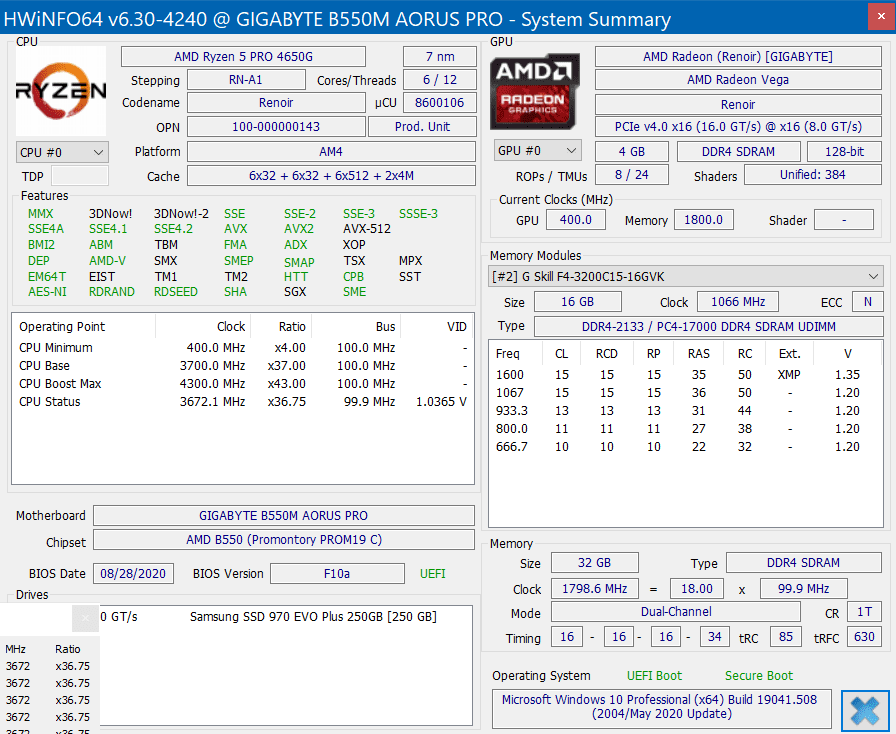Select the CPU Boost Max row

(243, 384)
